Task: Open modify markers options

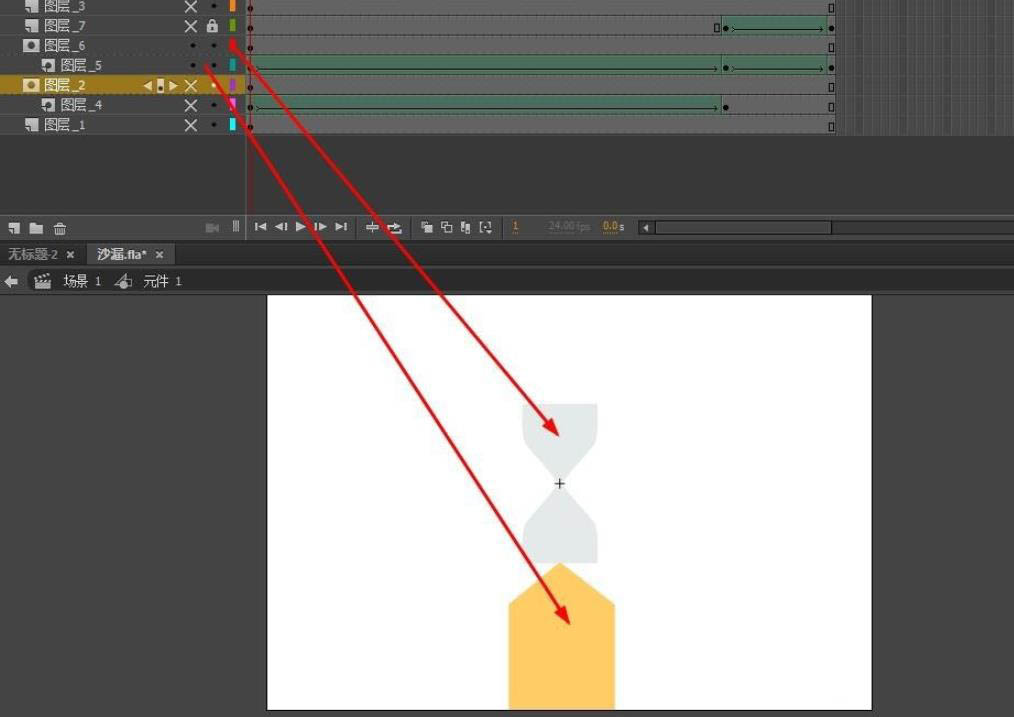Action: (486, 227)
